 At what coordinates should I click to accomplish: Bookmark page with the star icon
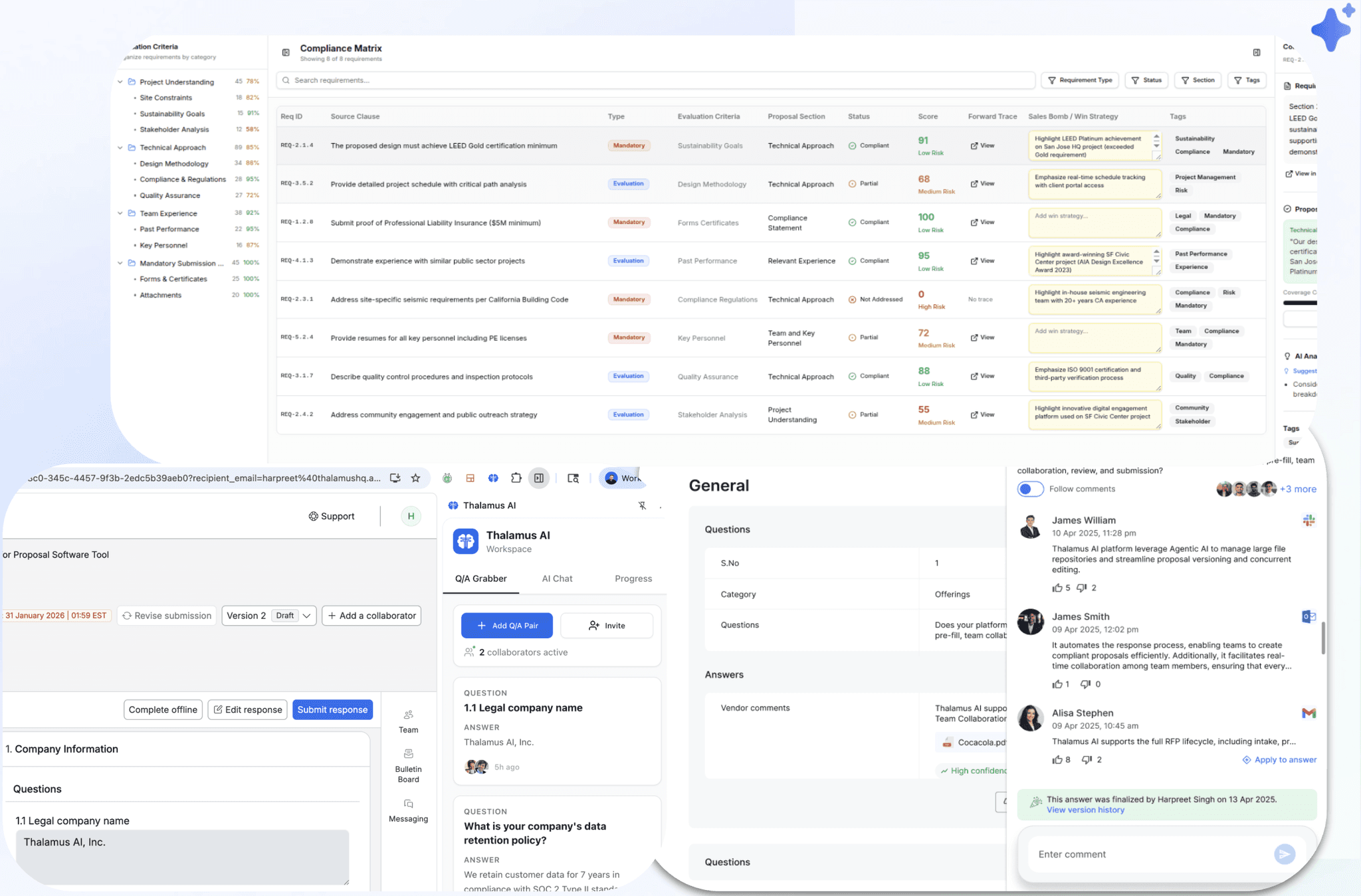415,478
